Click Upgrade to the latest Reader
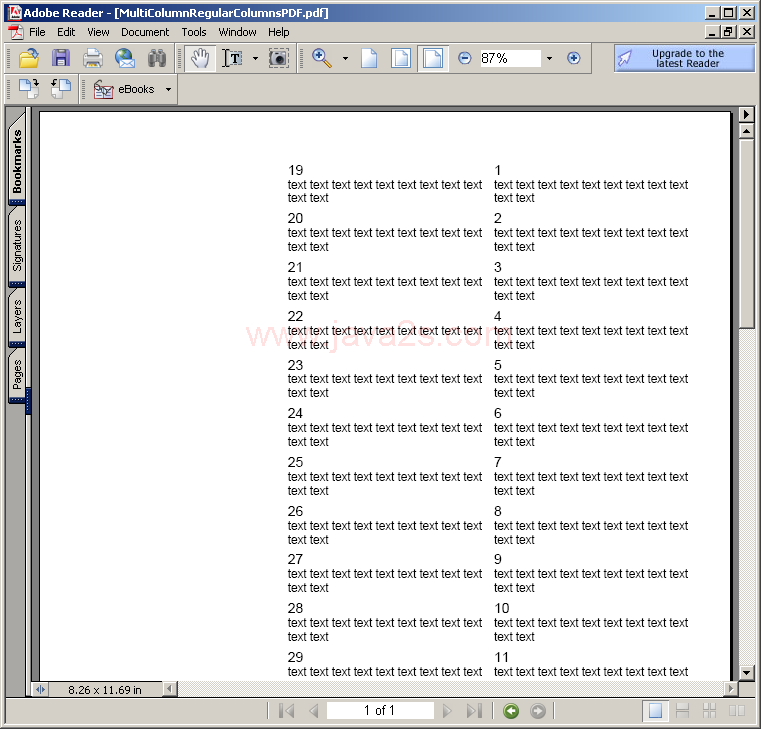Image resolution: width=761 pixels, height=729 pixels. [x=684, y=58]
